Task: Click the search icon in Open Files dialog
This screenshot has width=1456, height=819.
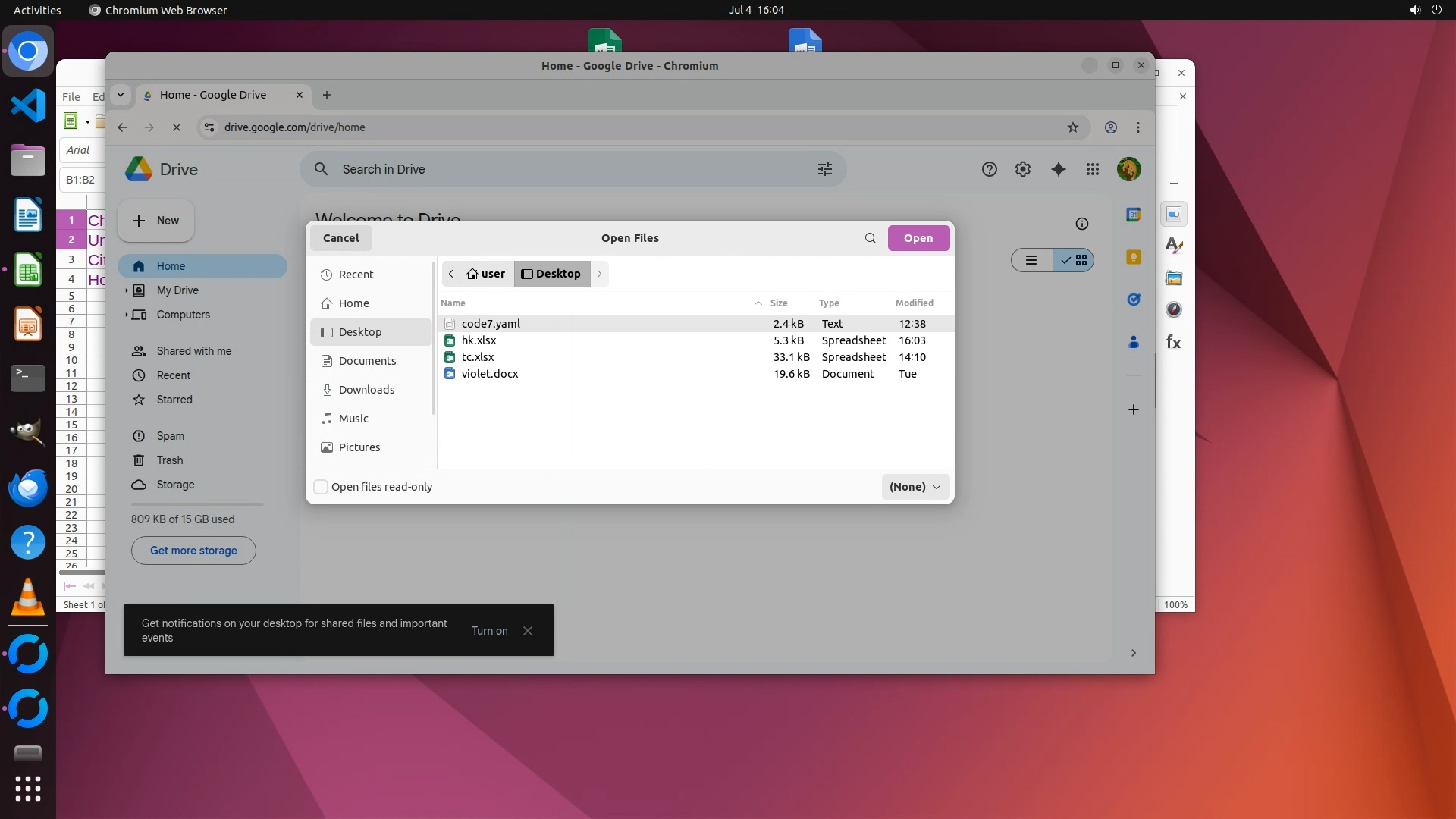Action: point(870,238)
